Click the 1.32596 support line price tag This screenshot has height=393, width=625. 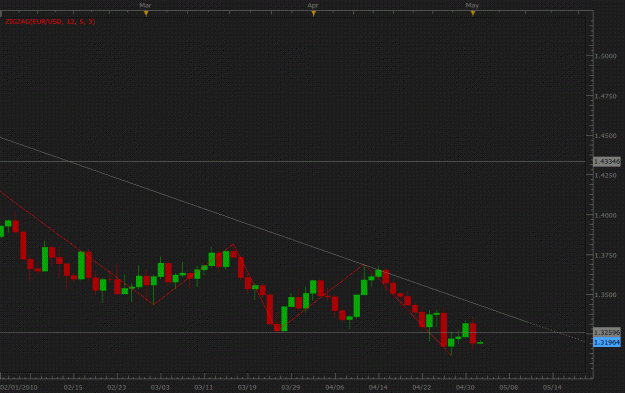(x=607, y=332)
